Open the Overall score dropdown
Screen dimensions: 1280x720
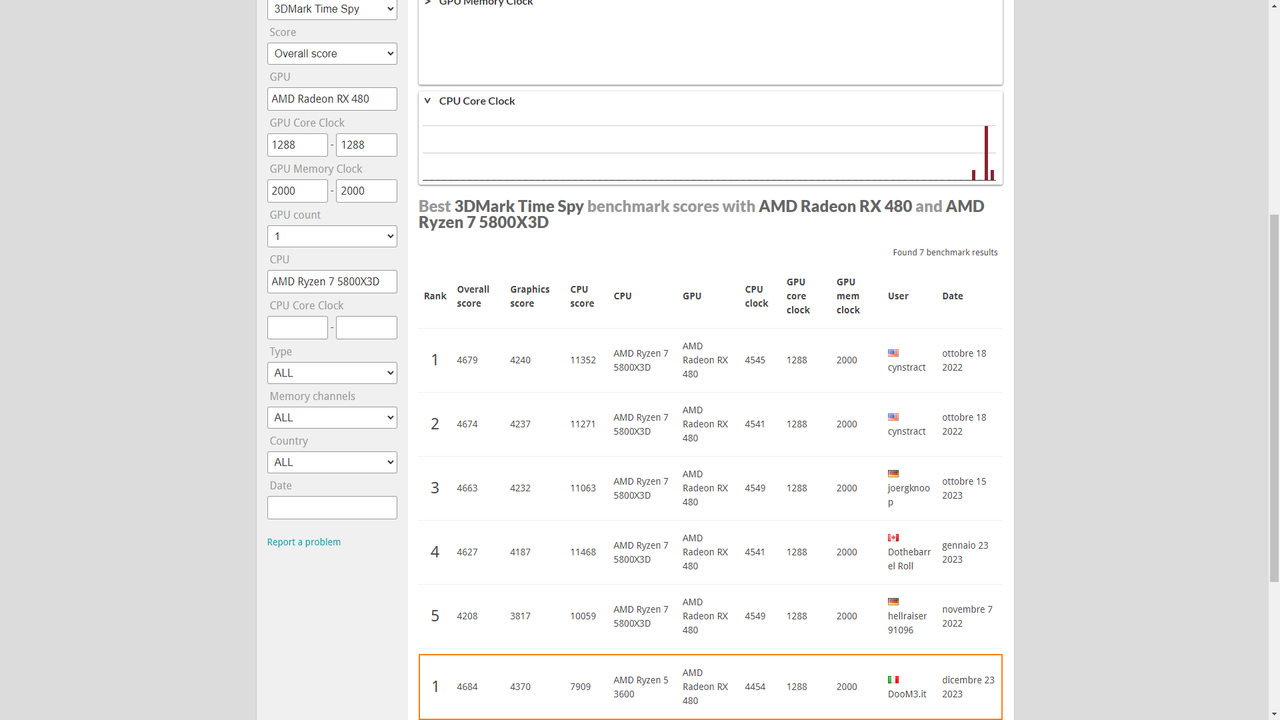point(332,54)
